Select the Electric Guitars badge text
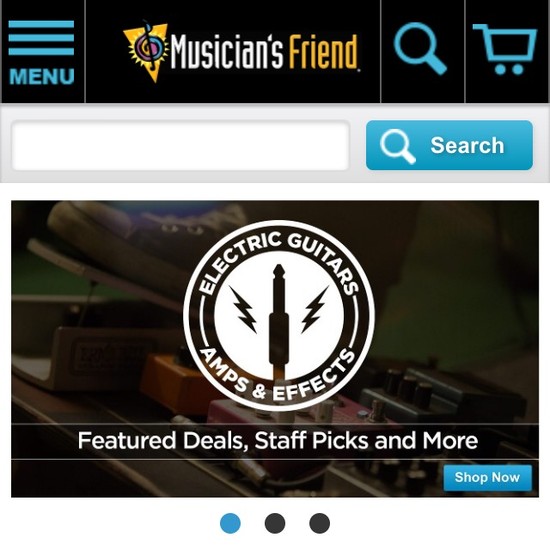The height and width of the screenshot is (550, 550). (x=279, y=261)
